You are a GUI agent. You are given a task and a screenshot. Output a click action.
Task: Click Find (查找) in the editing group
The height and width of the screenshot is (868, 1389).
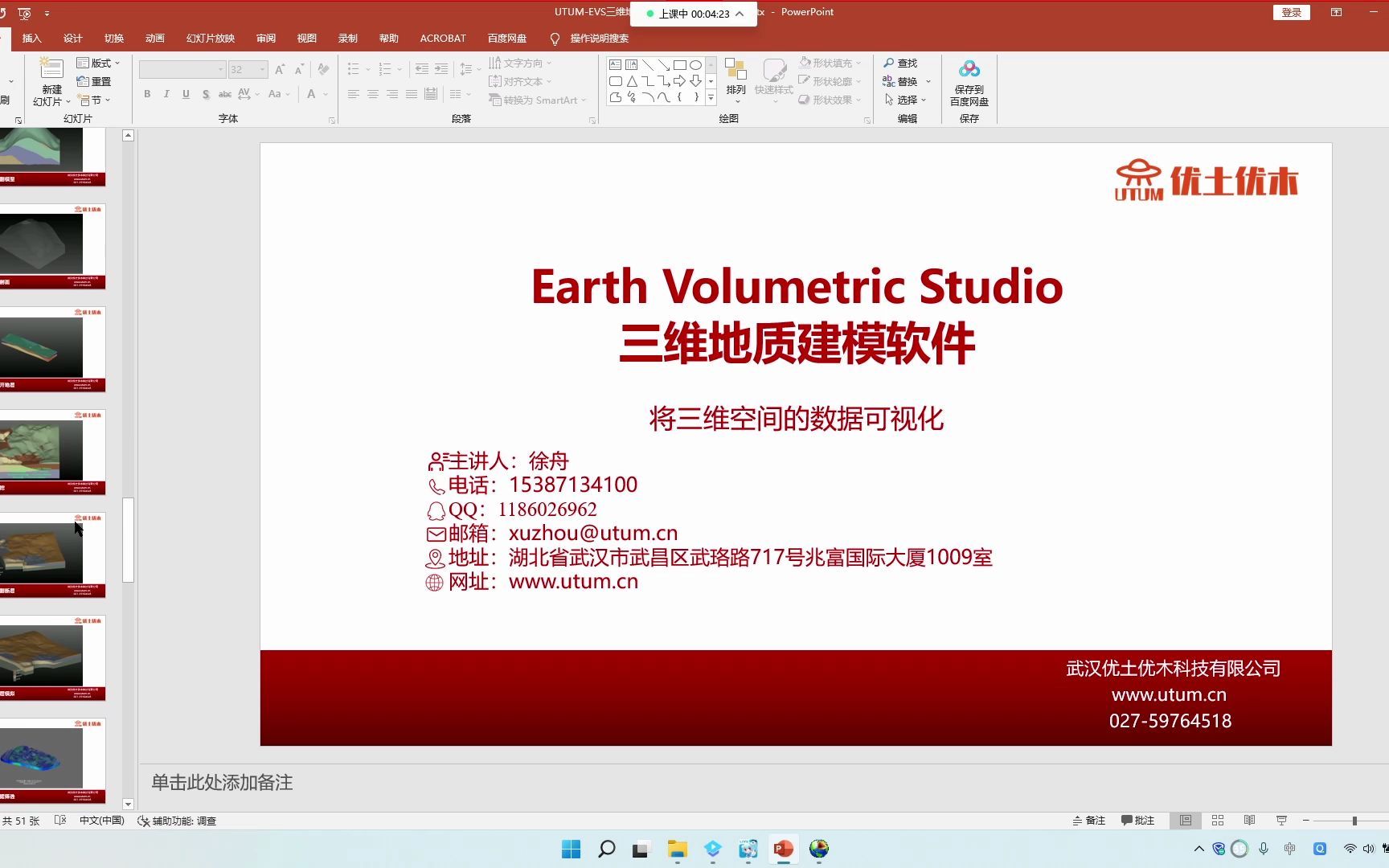[x=900, y=63]
